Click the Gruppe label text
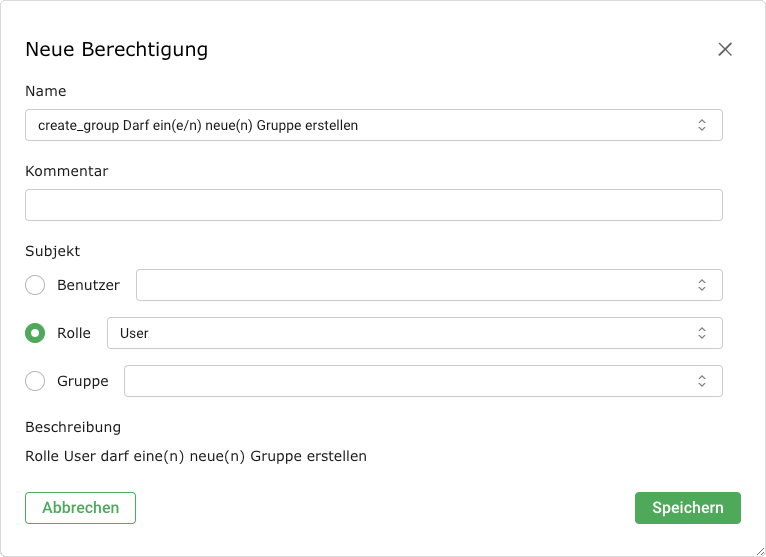This screenshot has height=557, width=766. coord(83,381)
